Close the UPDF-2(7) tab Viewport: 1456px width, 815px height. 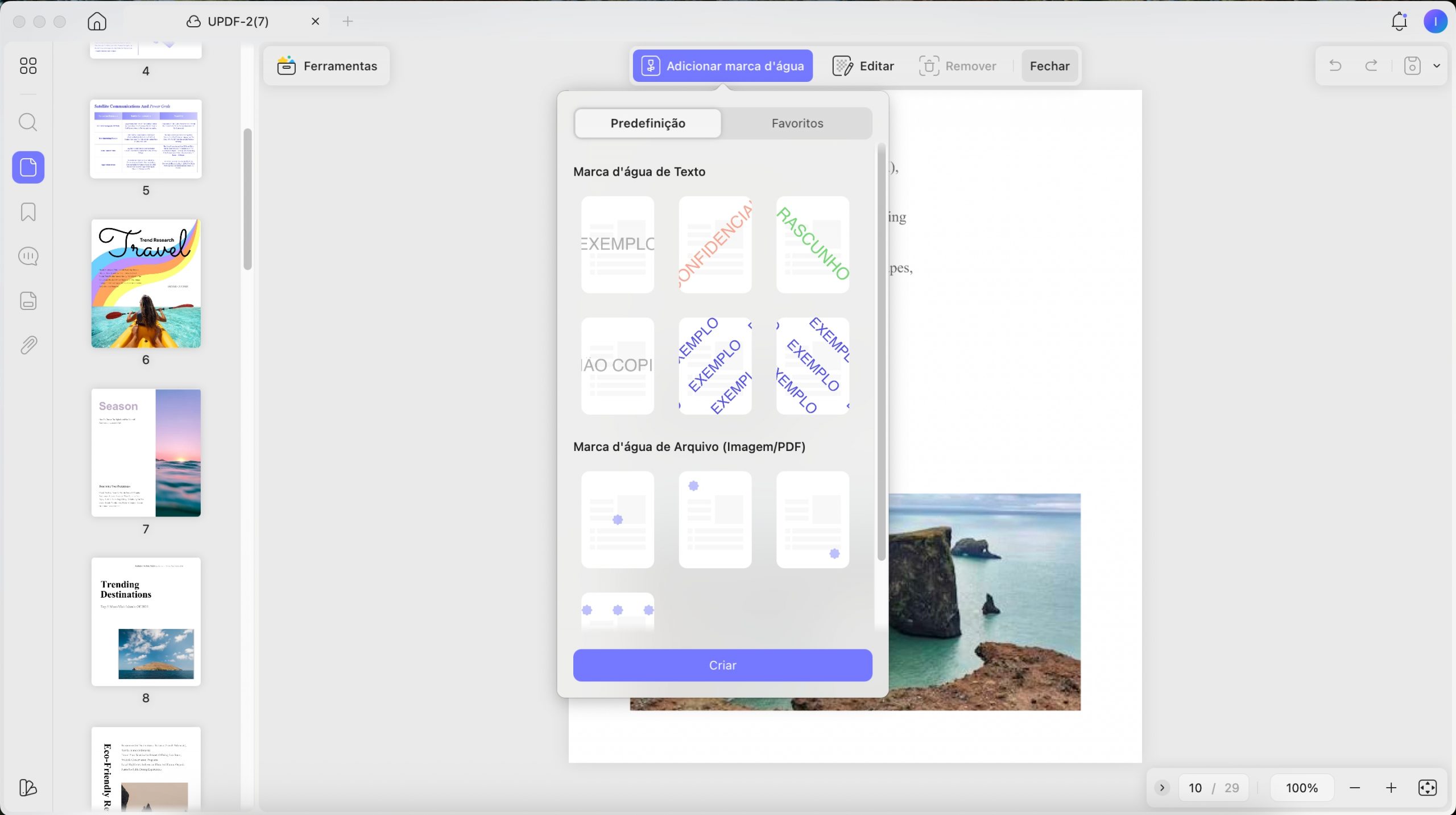[x=315, y=21]
